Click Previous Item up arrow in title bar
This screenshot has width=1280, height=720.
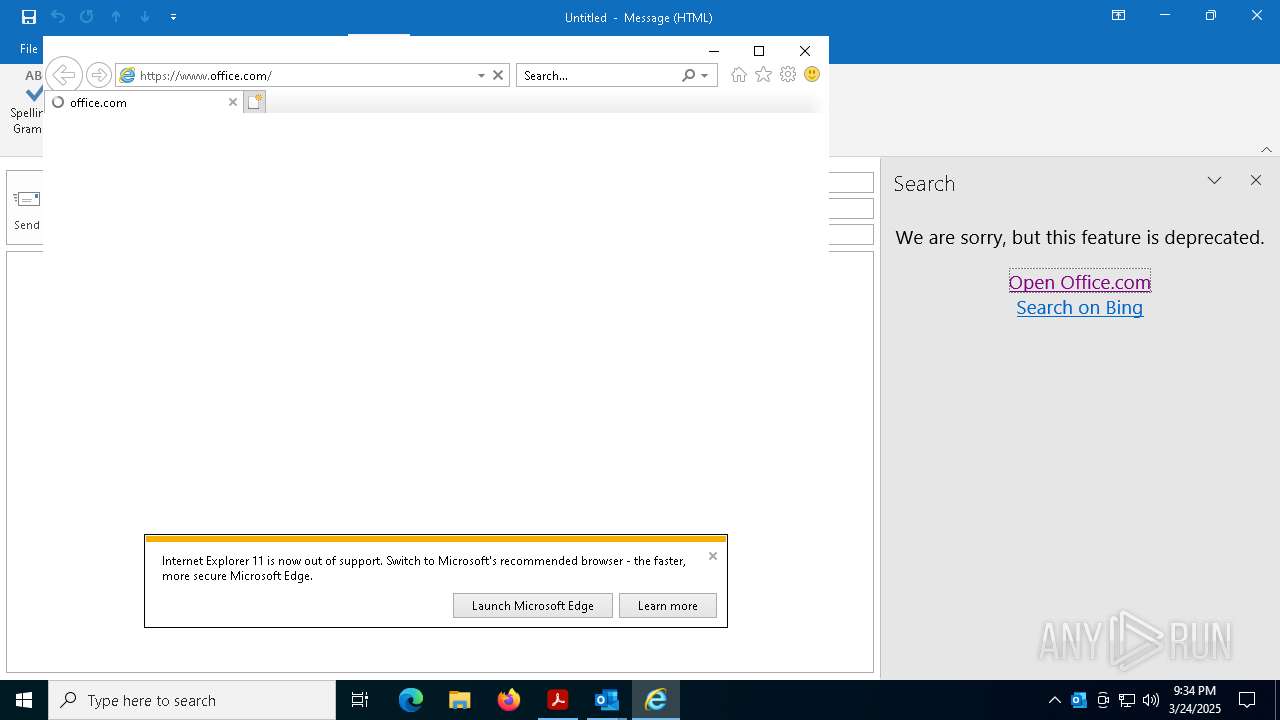(116, 17)
